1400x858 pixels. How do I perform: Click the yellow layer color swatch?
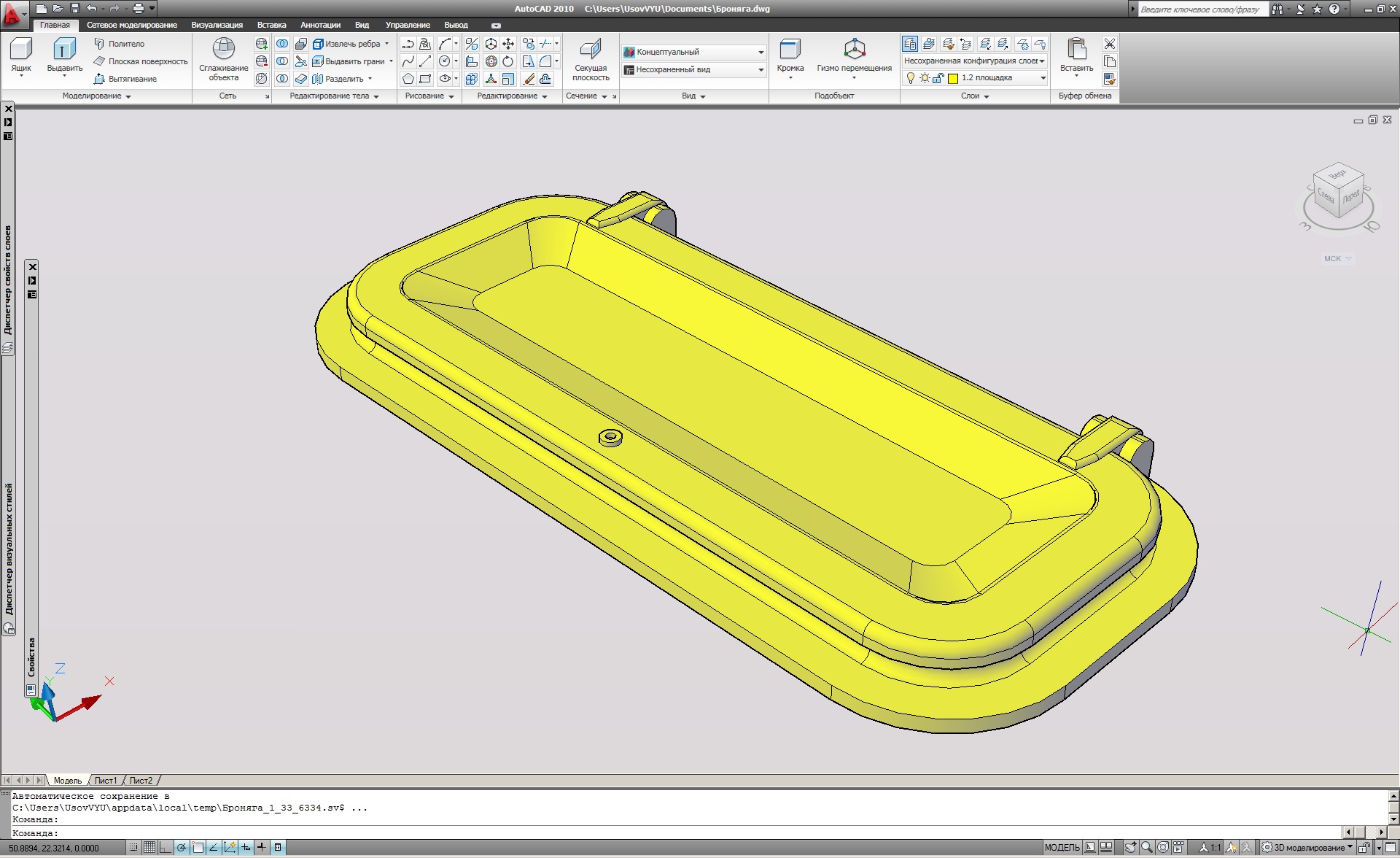952,78
